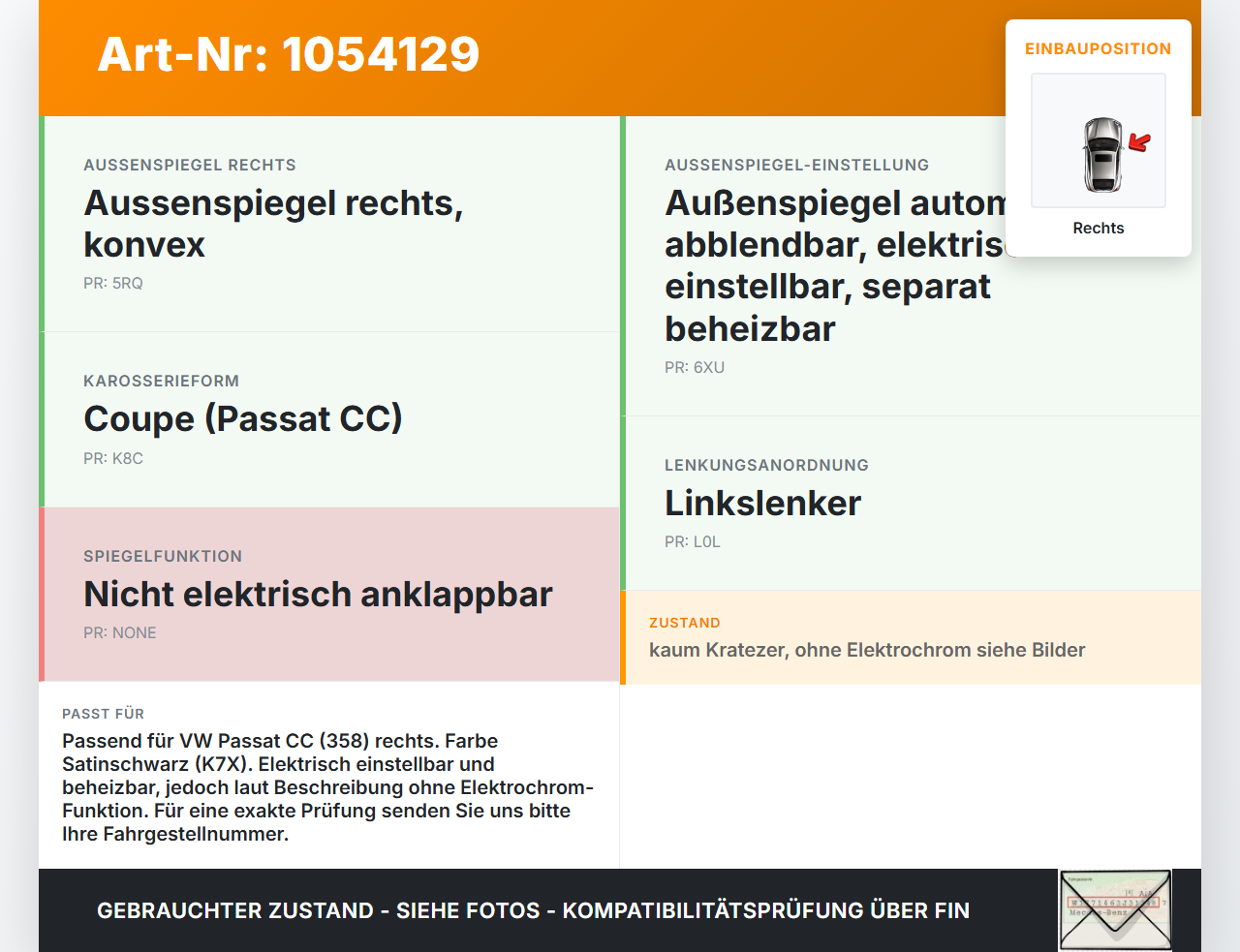This screenshot has height=952, width=1240.
Task: Click the 'GEBRAUCHTER ZUSTAND - SIEHE FOTOS' footer text
Action: point(533,911)
